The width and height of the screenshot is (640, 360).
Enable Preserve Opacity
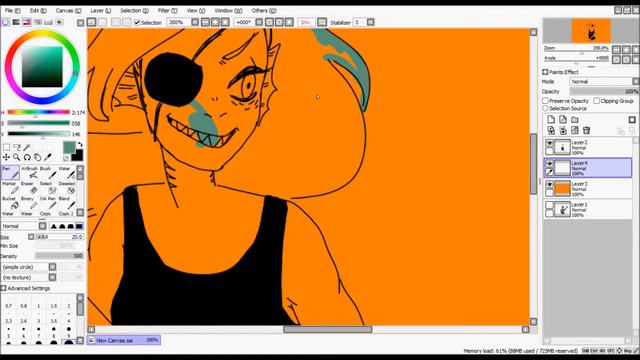545,100
